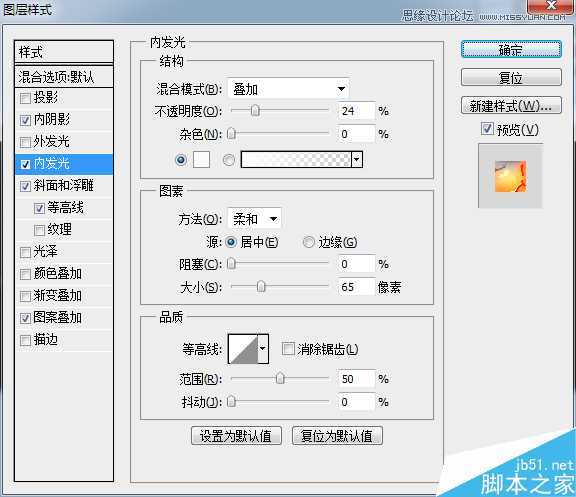Uncheck 斜面和浮雕 checkbox
576x497 pixels.
click(x=25, y=186)
